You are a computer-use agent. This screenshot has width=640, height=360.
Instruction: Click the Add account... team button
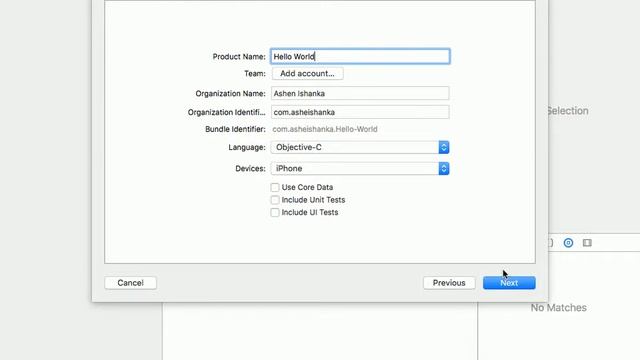pyautogui.click(x=307, y=73)
